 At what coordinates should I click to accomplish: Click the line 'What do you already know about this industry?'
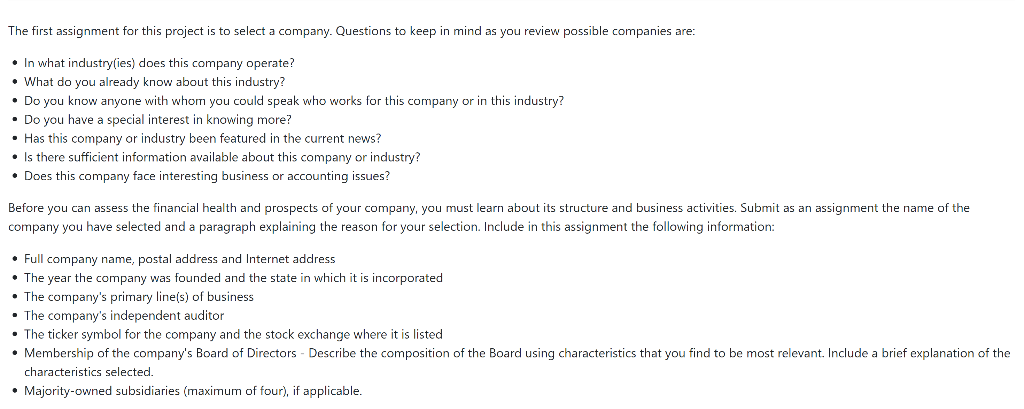pyautogui.click(x=155, y=82)
